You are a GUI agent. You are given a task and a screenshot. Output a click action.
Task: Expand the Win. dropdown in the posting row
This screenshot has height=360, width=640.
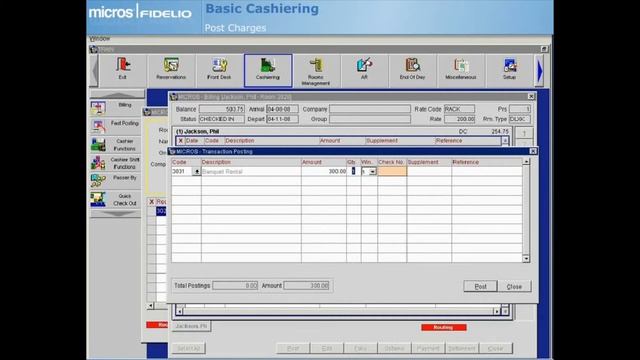click(x=372, y=172)
